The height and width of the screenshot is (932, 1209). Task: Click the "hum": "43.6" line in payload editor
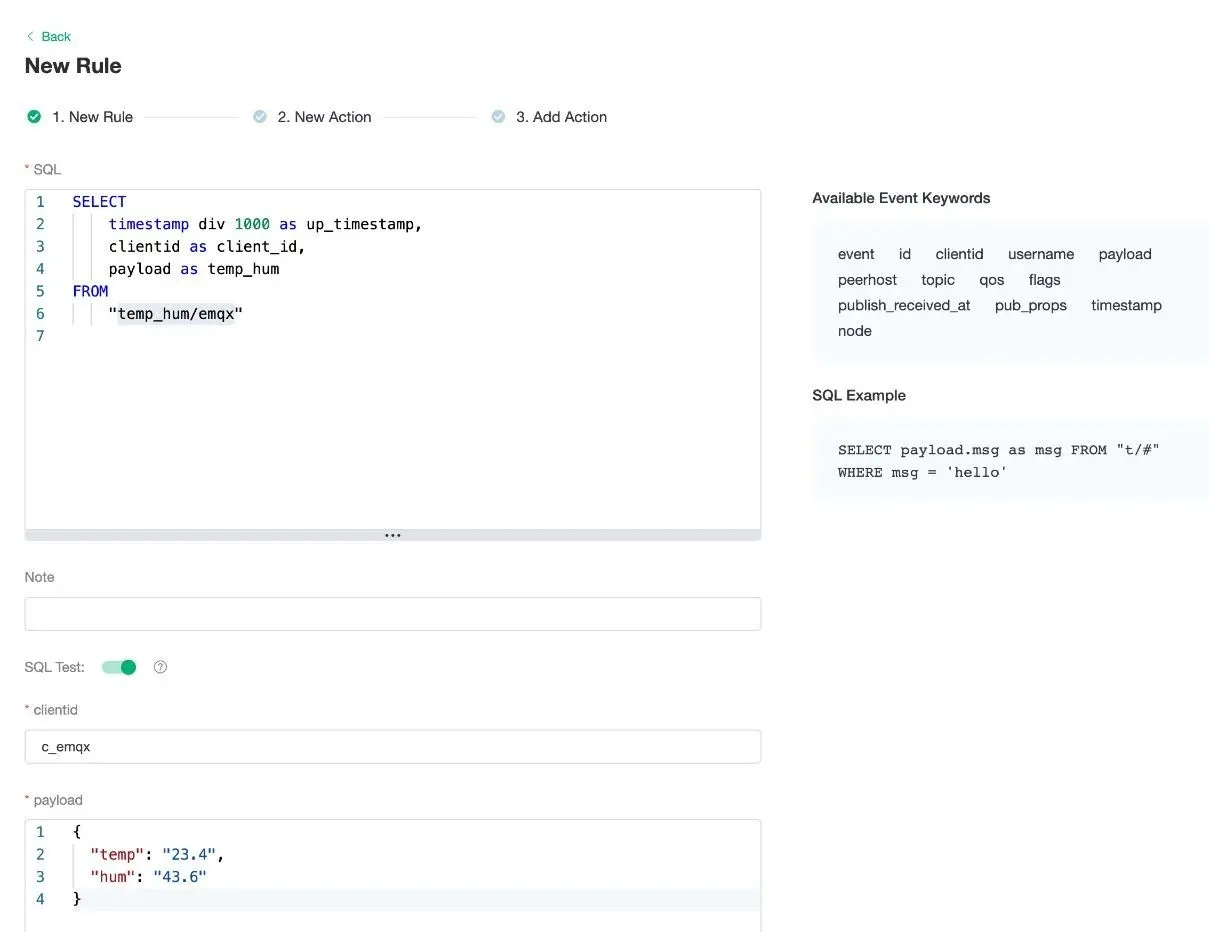pos(148,877)
